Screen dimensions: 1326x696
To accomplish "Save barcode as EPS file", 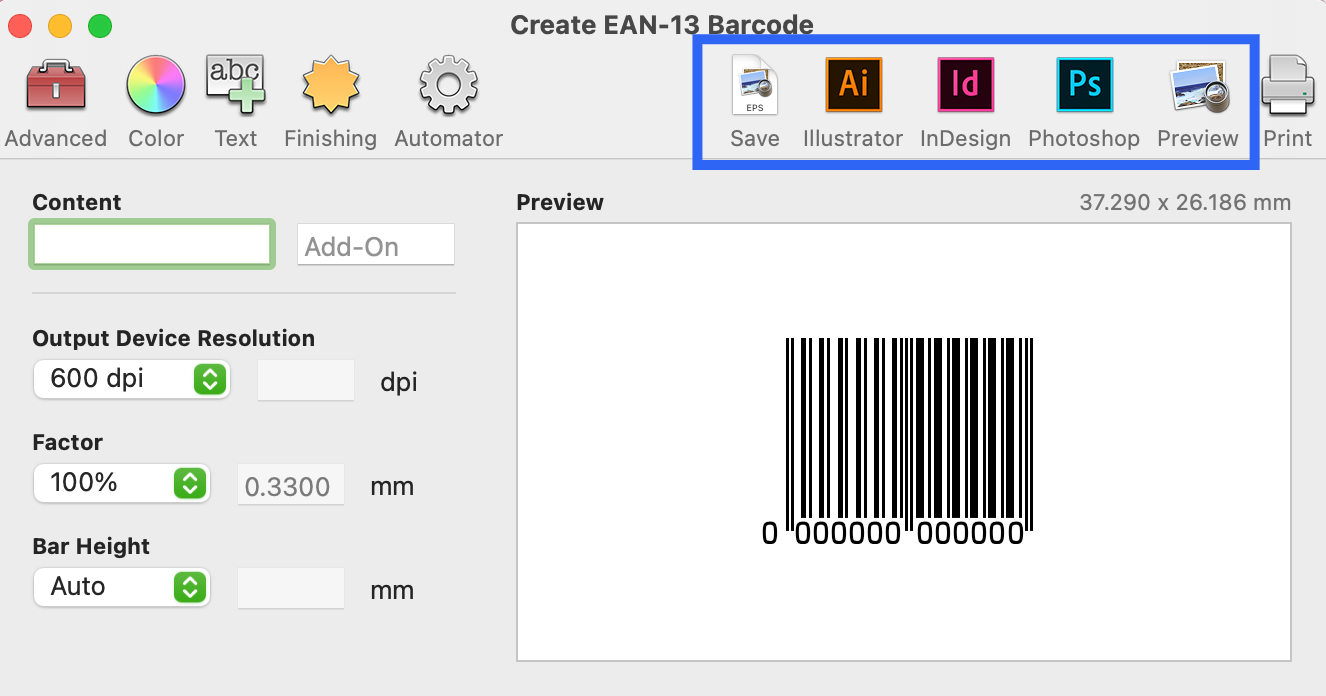I will pos(754,103).
